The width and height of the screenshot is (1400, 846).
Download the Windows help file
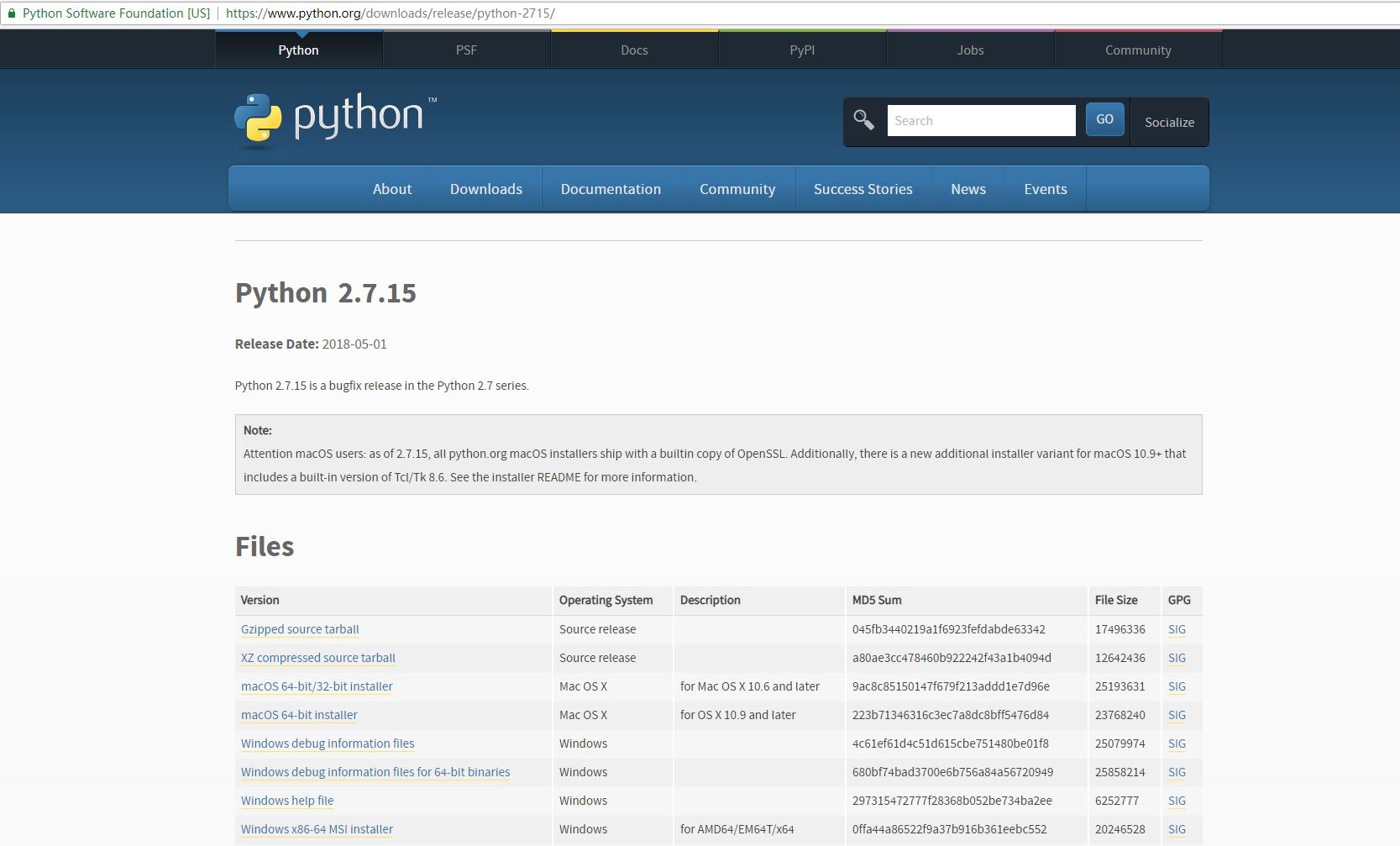[287, 801]
